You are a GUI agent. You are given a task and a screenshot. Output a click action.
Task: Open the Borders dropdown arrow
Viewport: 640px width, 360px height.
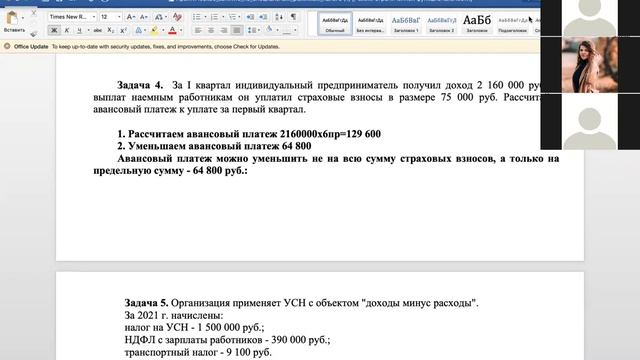295,30
